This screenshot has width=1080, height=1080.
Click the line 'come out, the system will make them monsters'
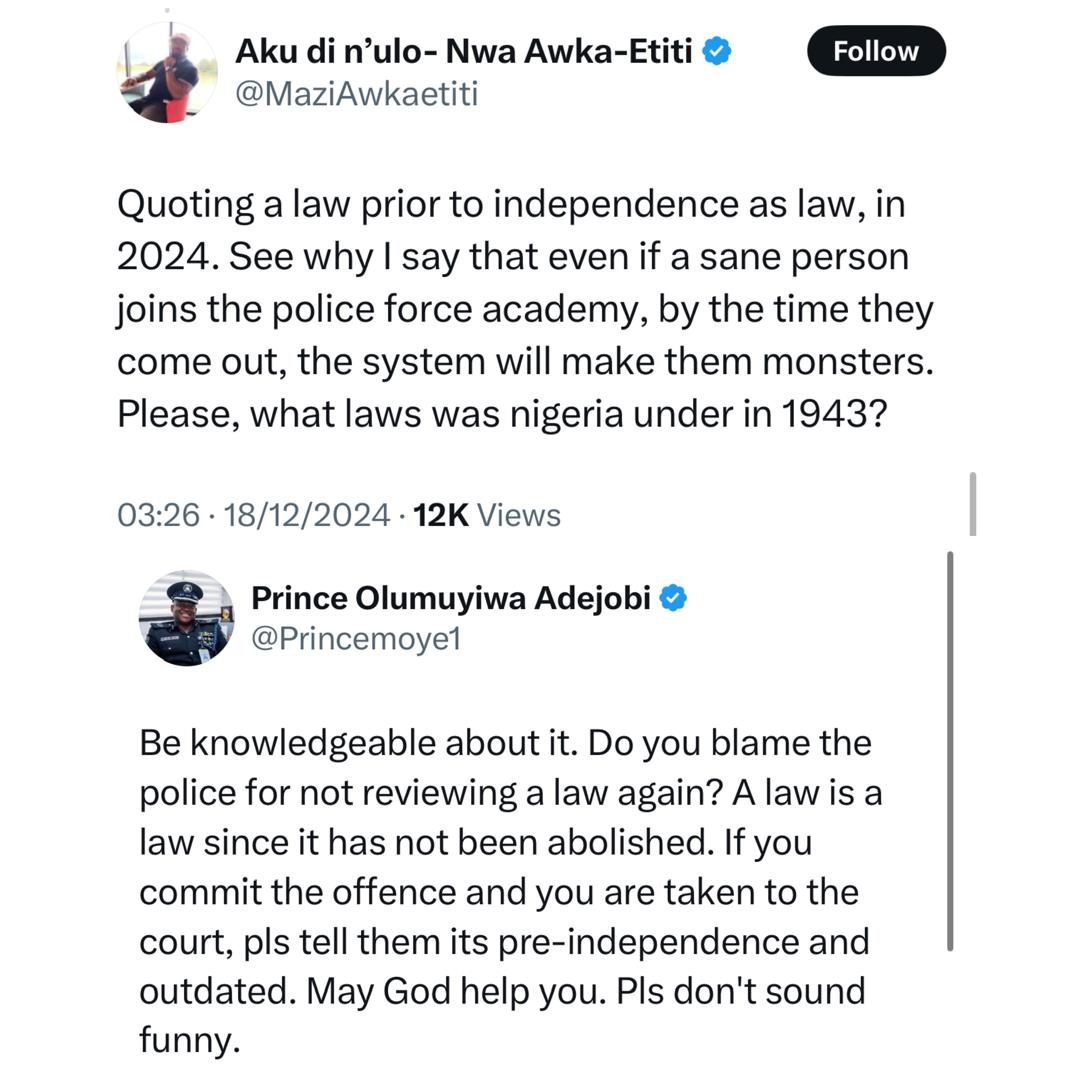click(524, 361)
